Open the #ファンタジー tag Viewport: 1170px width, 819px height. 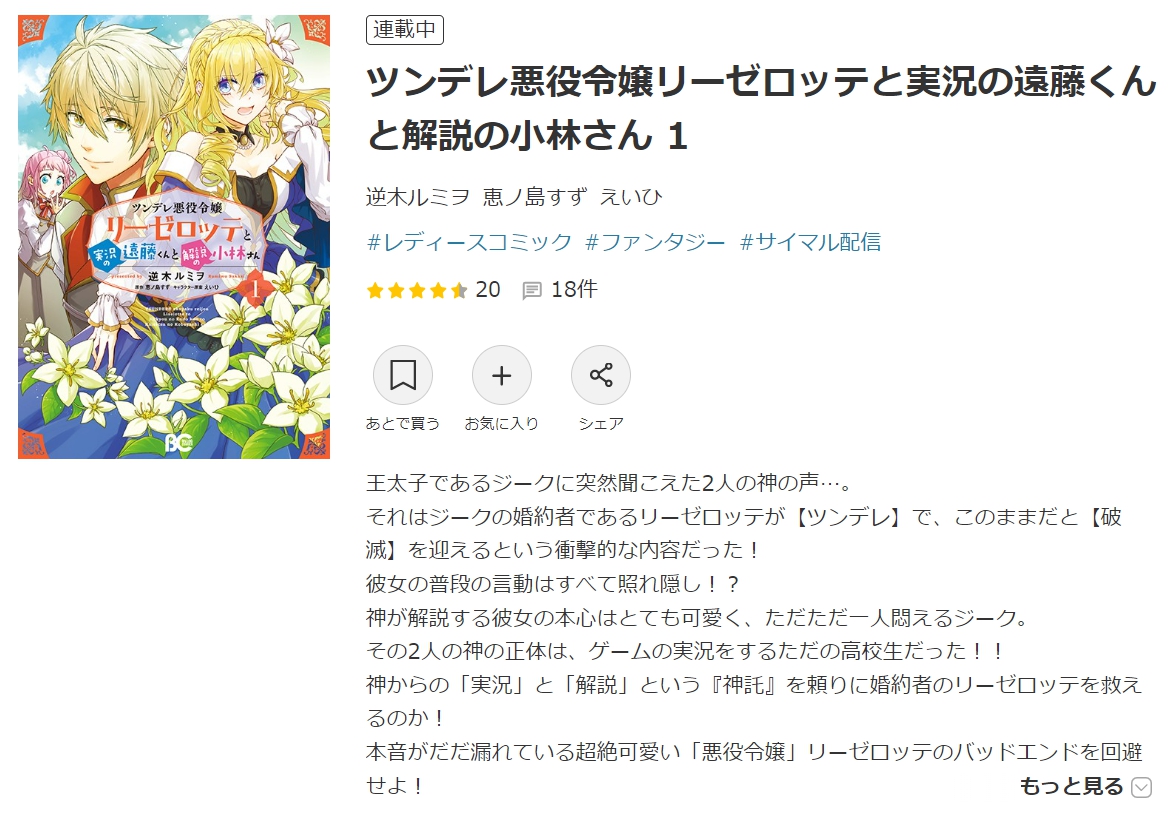(655, 242)
